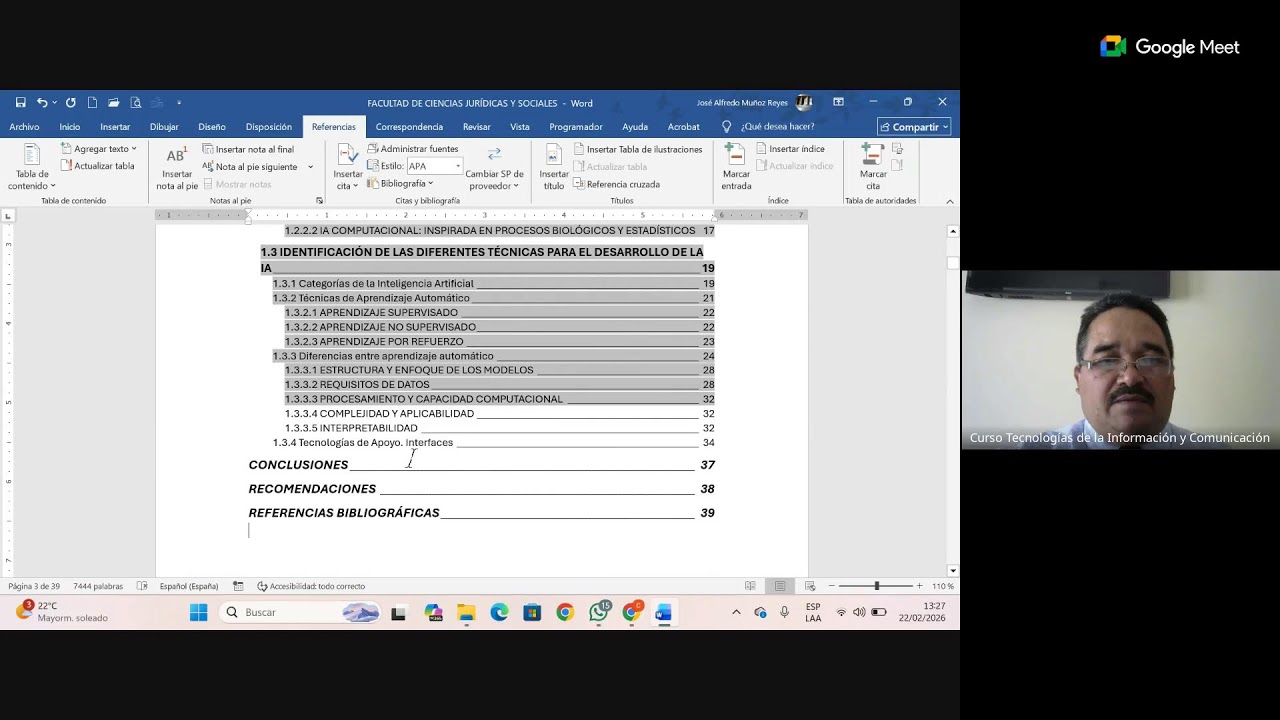Click the Save icon in the title bar
1280x720 pixels.
pyautogui.click(x=20, y=102)
